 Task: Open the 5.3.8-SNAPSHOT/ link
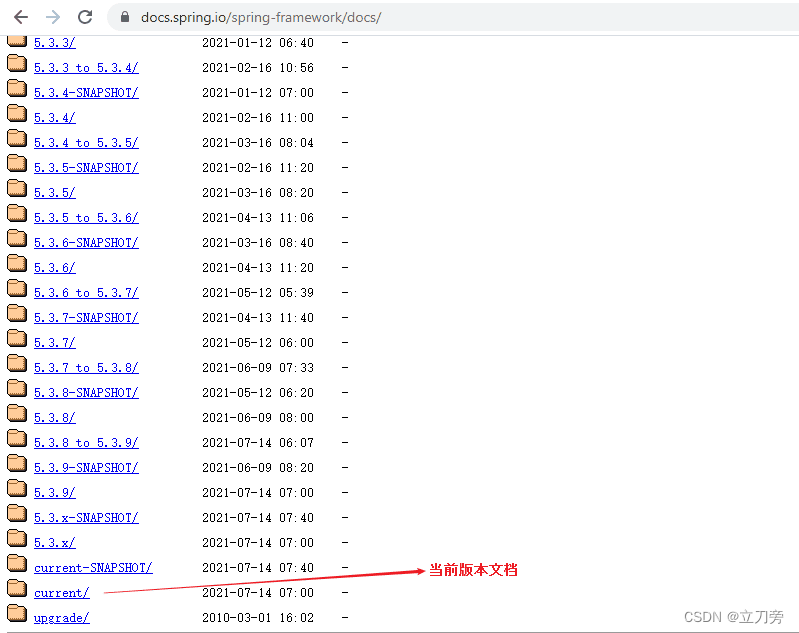(86, 392)
